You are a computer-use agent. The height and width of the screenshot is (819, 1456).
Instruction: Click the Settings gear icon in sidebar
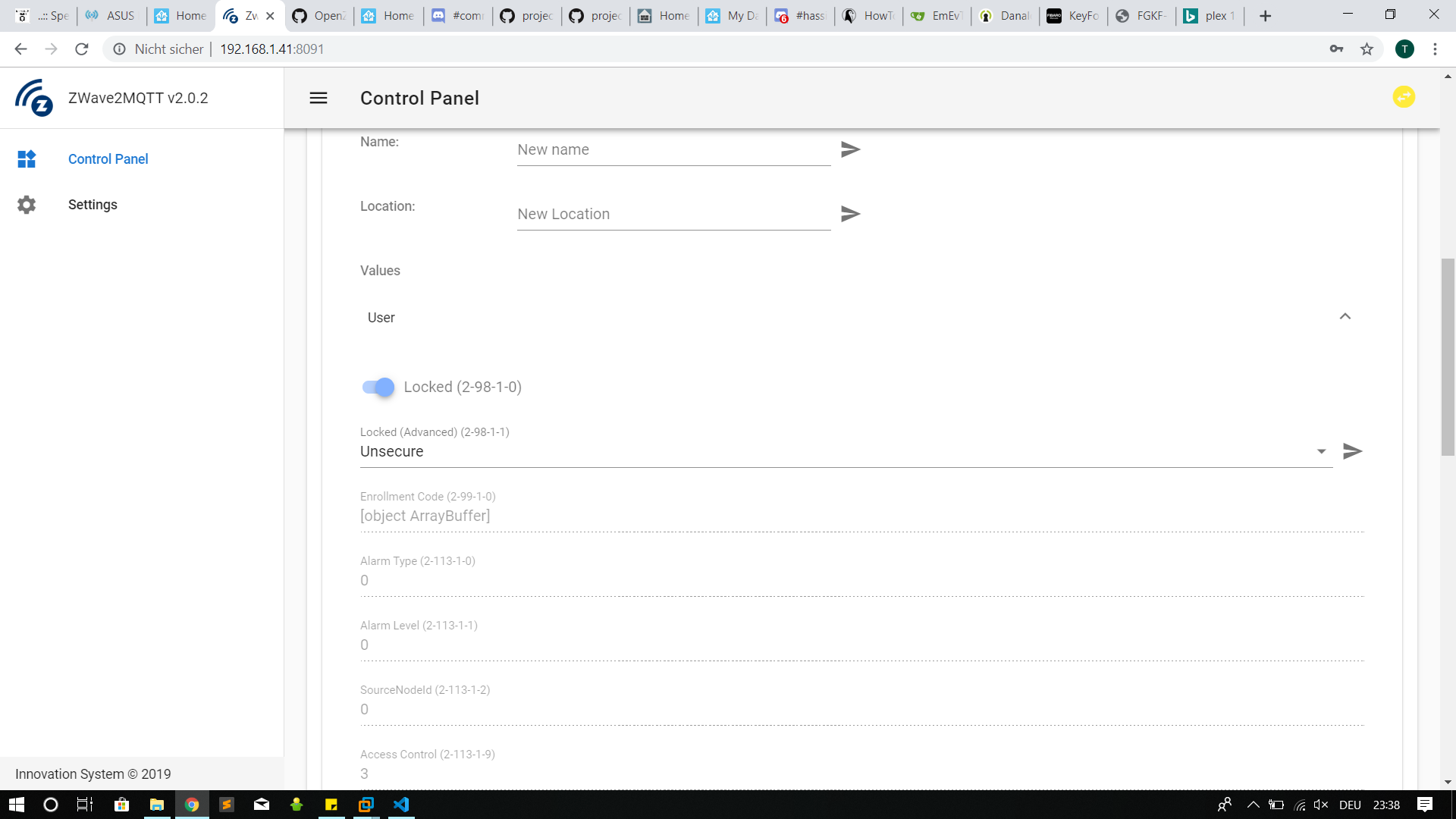27,205
